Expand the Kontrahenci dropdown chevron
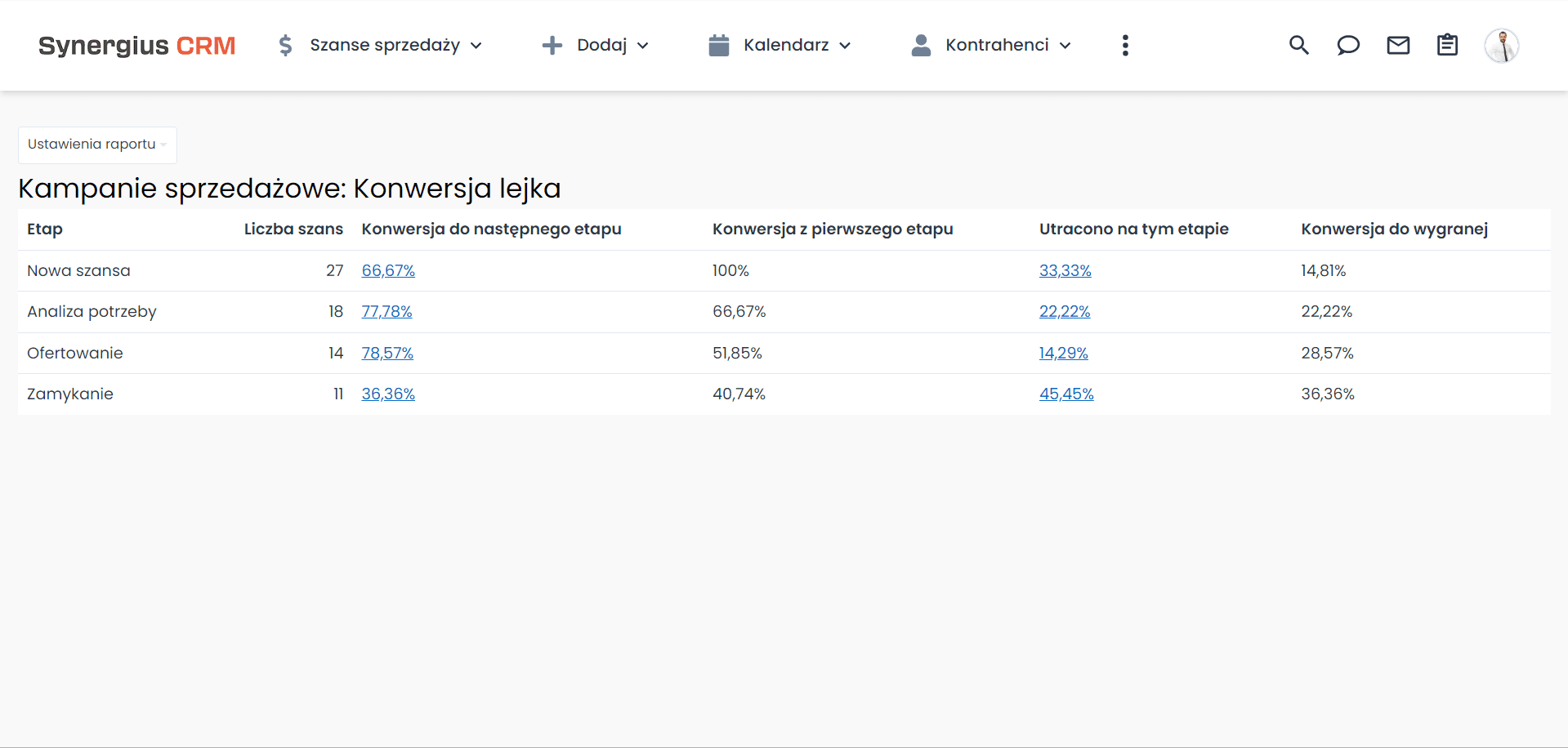This screenshot has width=1568, height=748. tap(1065, 46)
